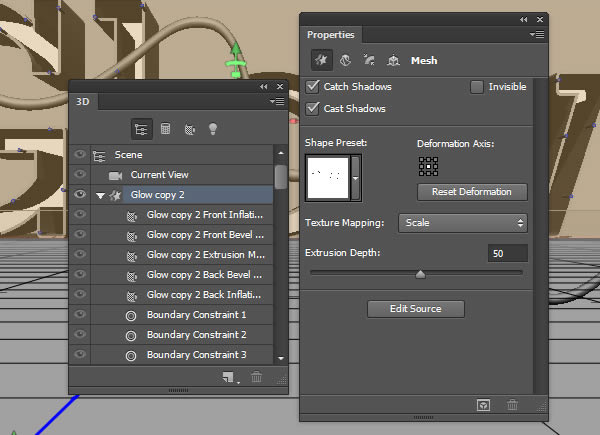Select Glow copy 2 Extrusion Material row
The width and height of the screenshot is (600, 435).
[x=182, y=255]
